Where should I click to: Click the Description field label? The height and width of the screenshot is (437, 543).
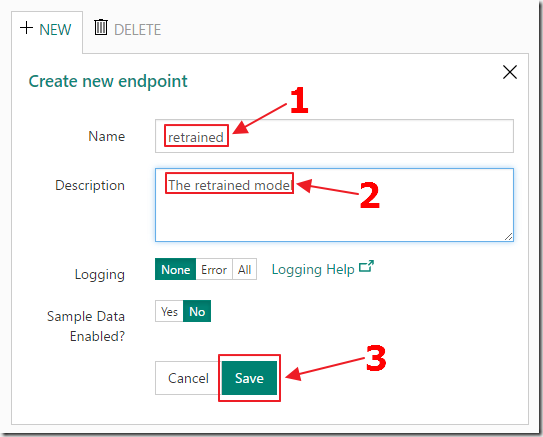(90, 185)
